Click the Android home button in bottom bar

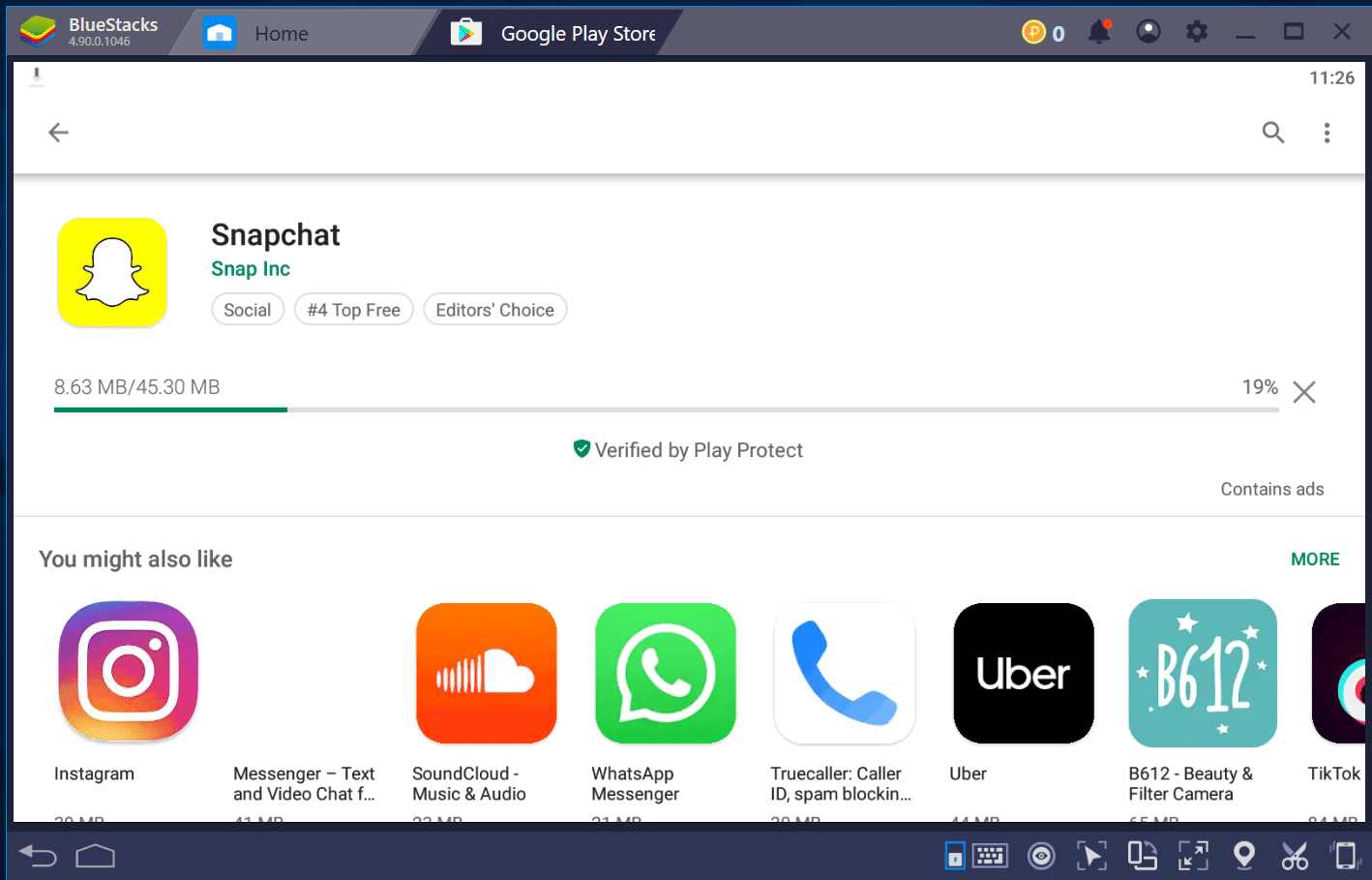click(x=95, y=856)
